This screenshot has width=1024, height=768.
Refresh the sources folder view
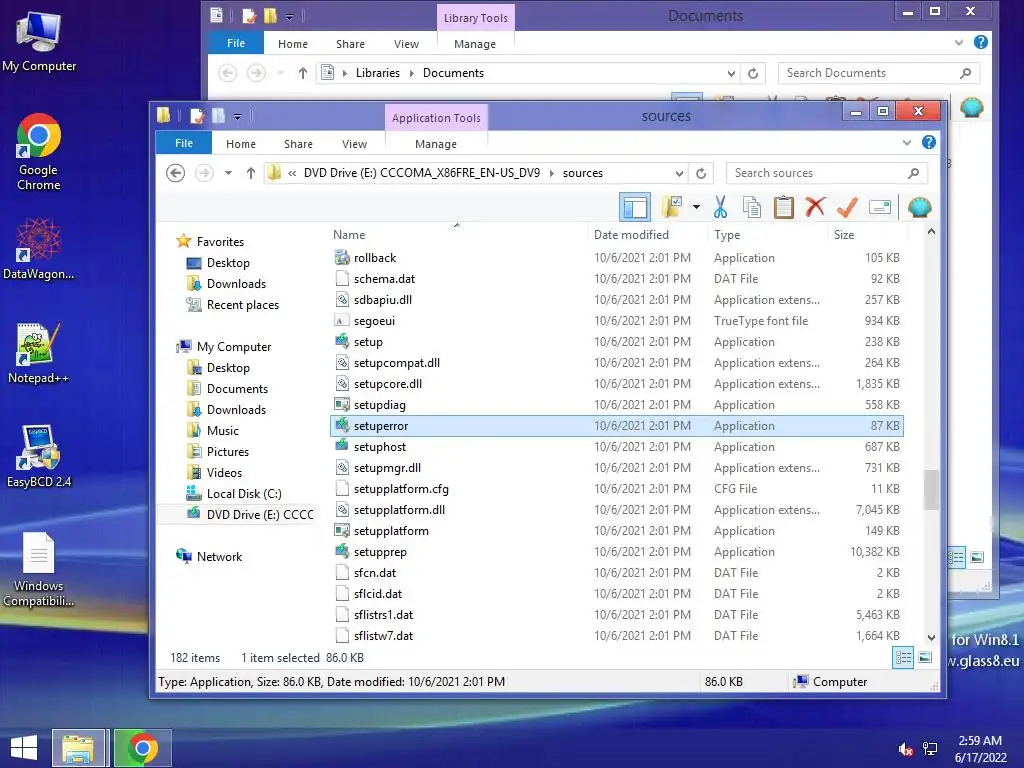point(701,174)
